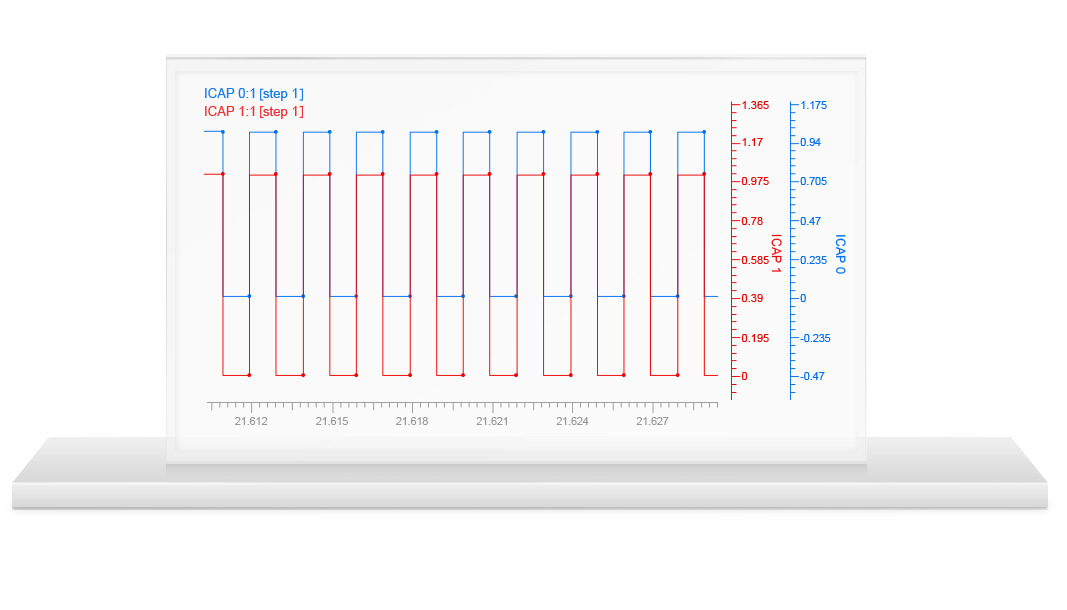Select the red ICAP 1 axis title
1067x610 pixels.
[776, 255]
